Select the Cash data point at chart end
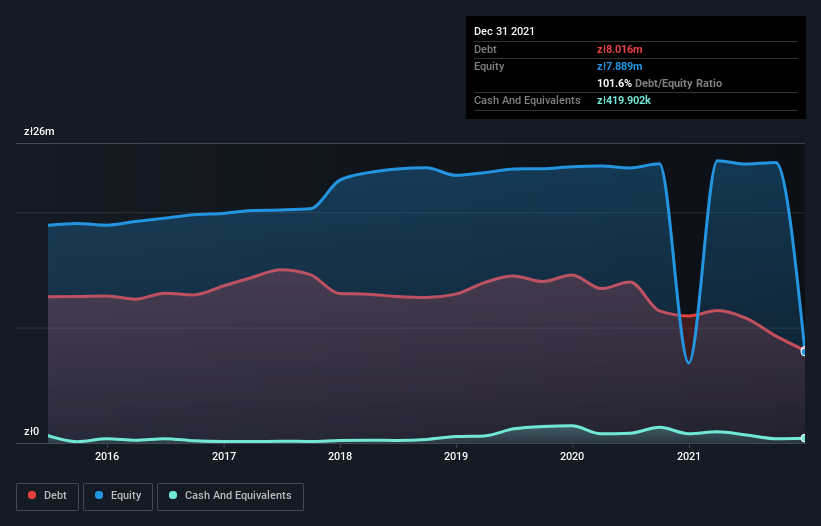This screenshot has width=821, height=526. point(804,438)
